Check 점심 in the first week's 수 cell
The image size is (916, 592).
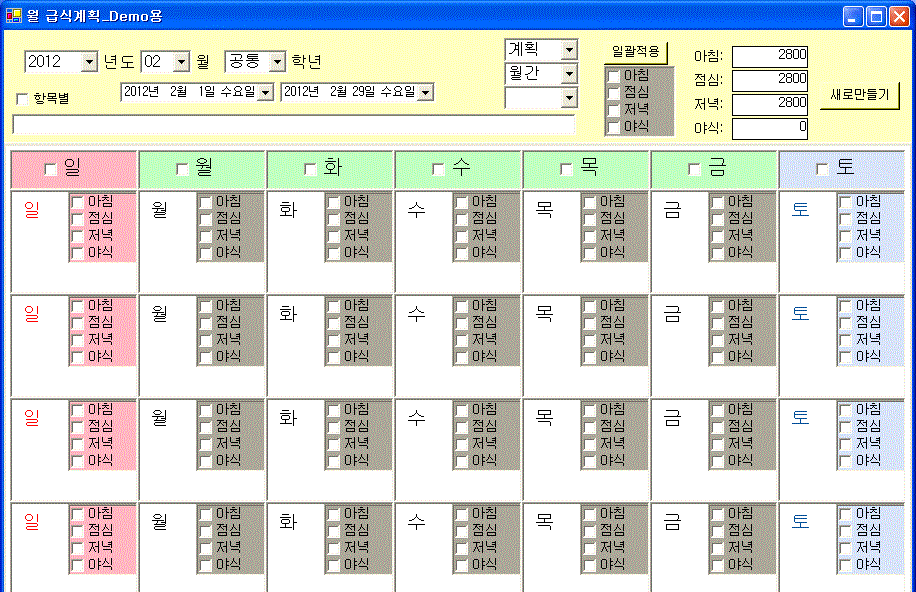click(x=462, y=219)
